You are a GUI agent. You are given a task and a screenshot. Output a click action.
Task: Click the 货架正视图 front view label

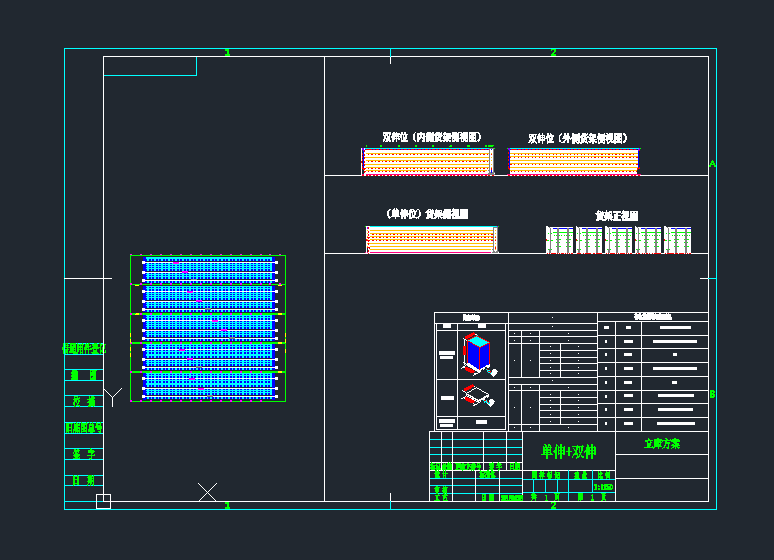(616, 215)
